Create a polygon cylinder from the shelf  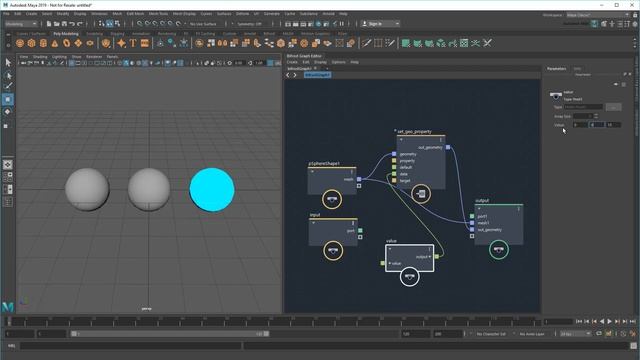pos(43,43)
